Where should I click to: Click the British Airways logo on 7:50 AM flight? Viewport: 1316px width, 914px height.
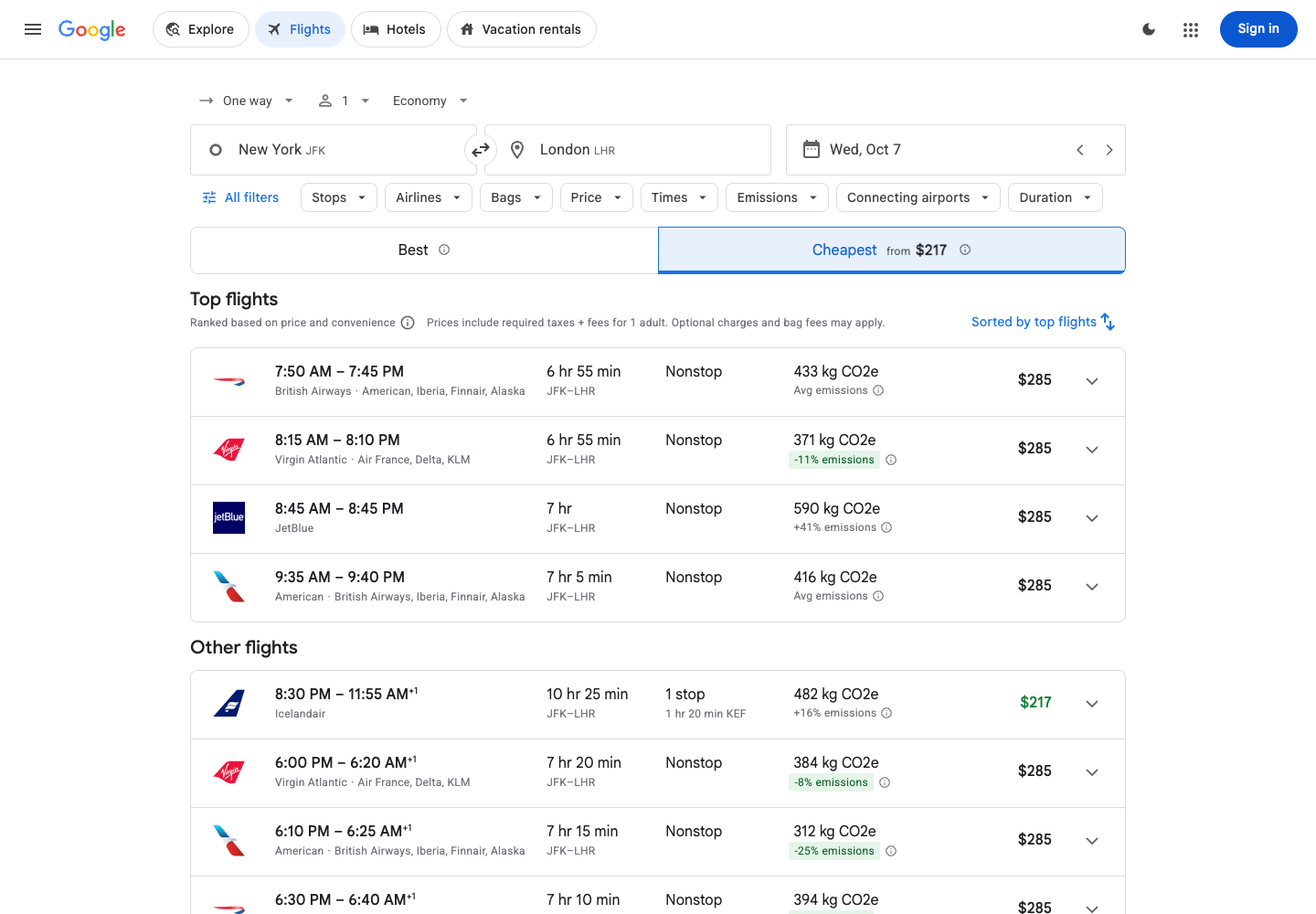pyautogui.click(x=228, y=381)
